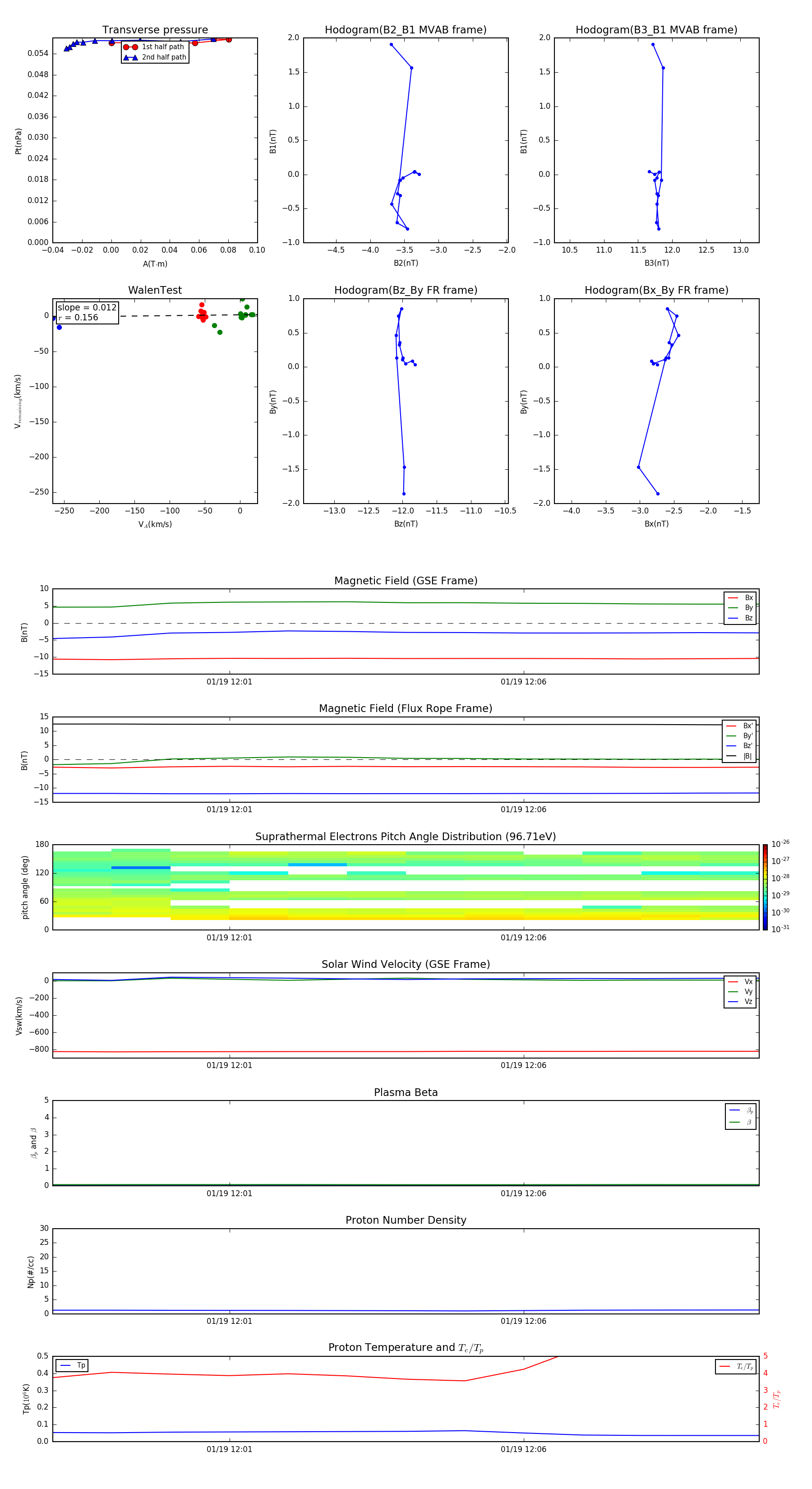
Task: Click 'Hodogram(B2_B1 MVAB frame)' title
Action: [406, 30]
